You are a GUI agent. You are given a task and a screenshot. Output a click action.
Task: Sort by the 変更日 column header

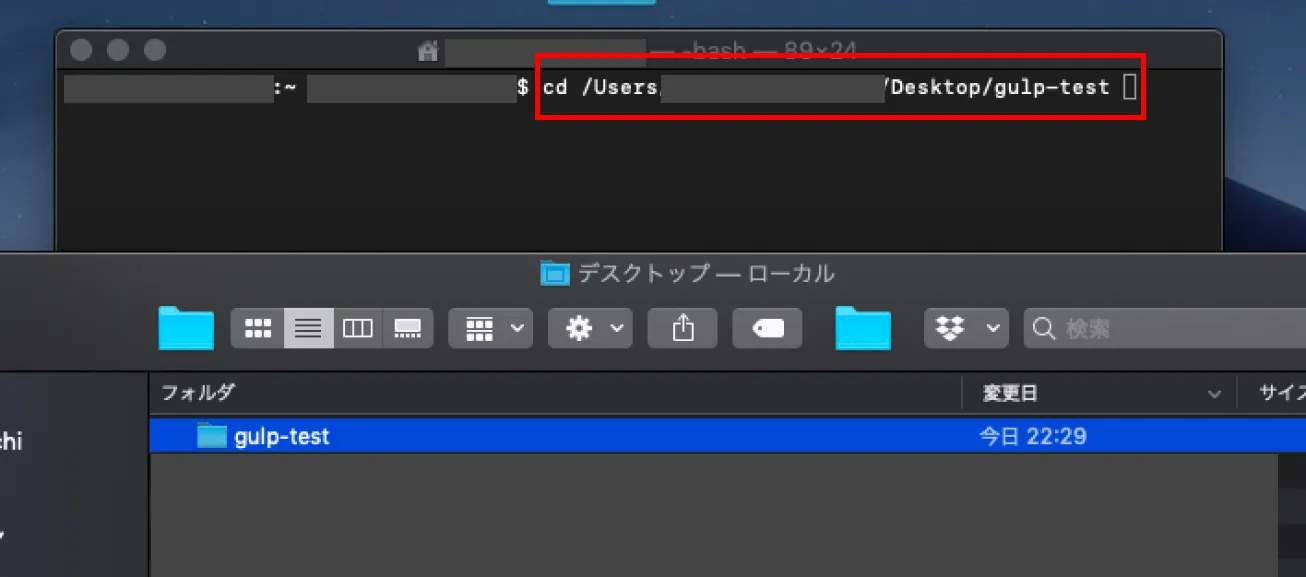(x=1010, y=394)
